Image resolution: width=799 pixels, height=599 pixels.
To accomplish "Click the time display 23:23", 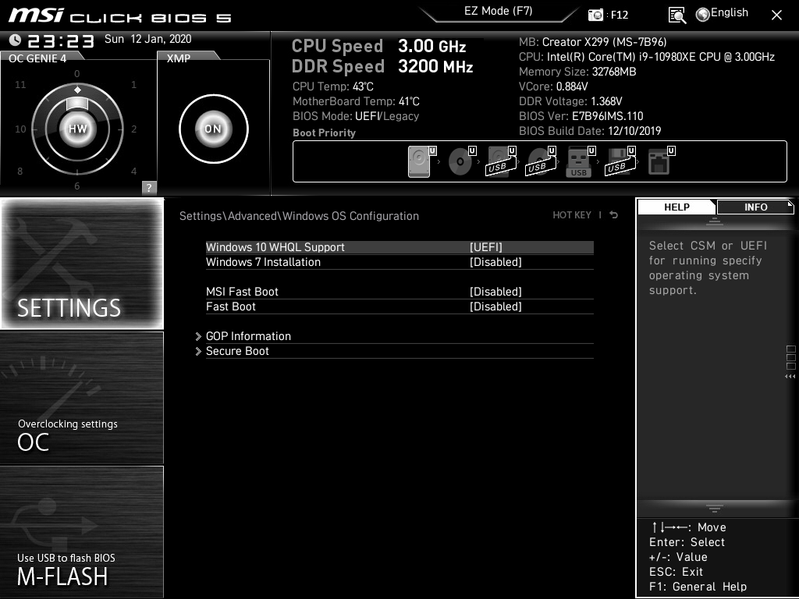I will click(61, 40).
